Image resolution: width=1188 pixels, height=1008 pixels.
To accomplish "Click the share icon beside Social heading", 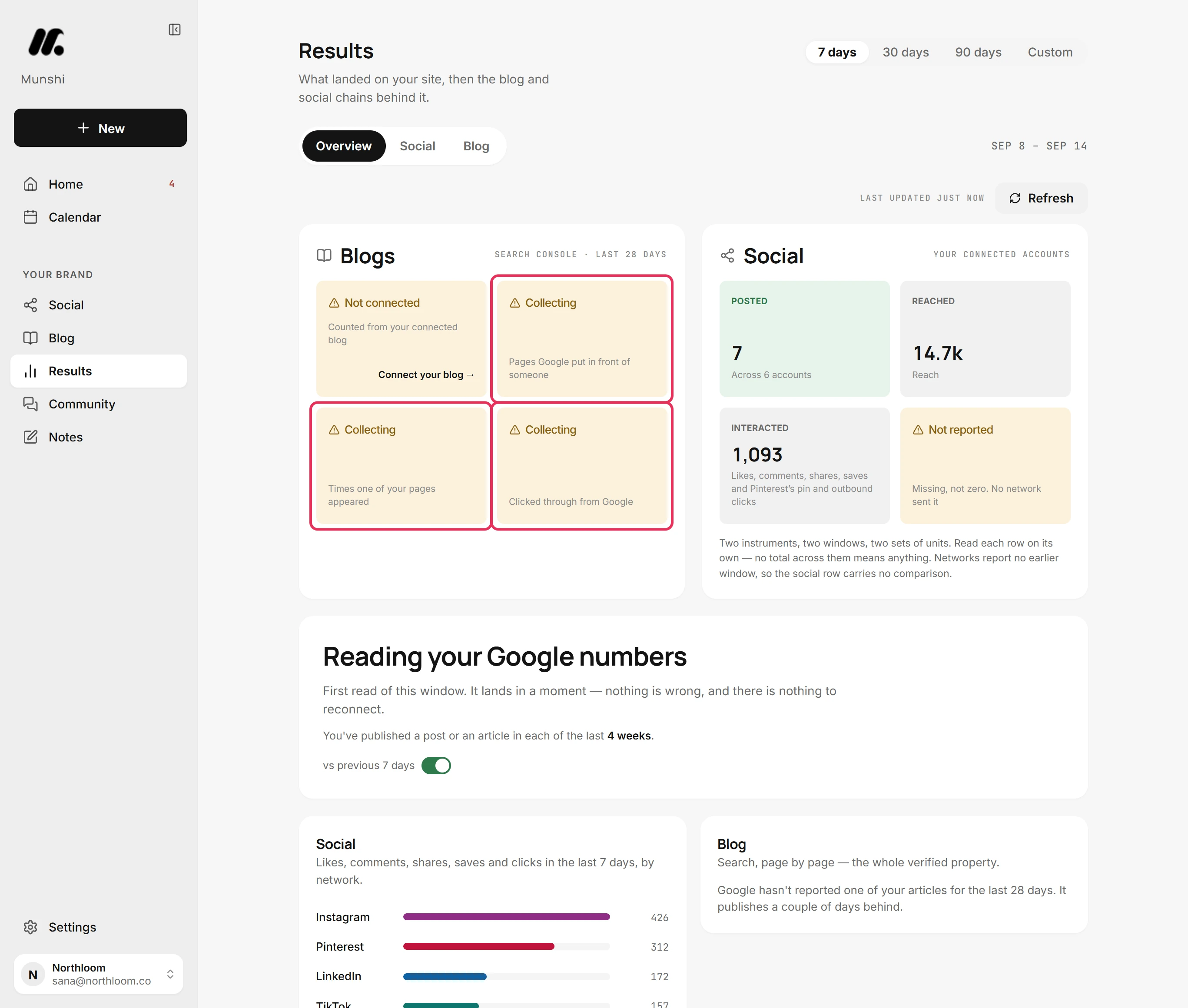I will tap(727, 255).
